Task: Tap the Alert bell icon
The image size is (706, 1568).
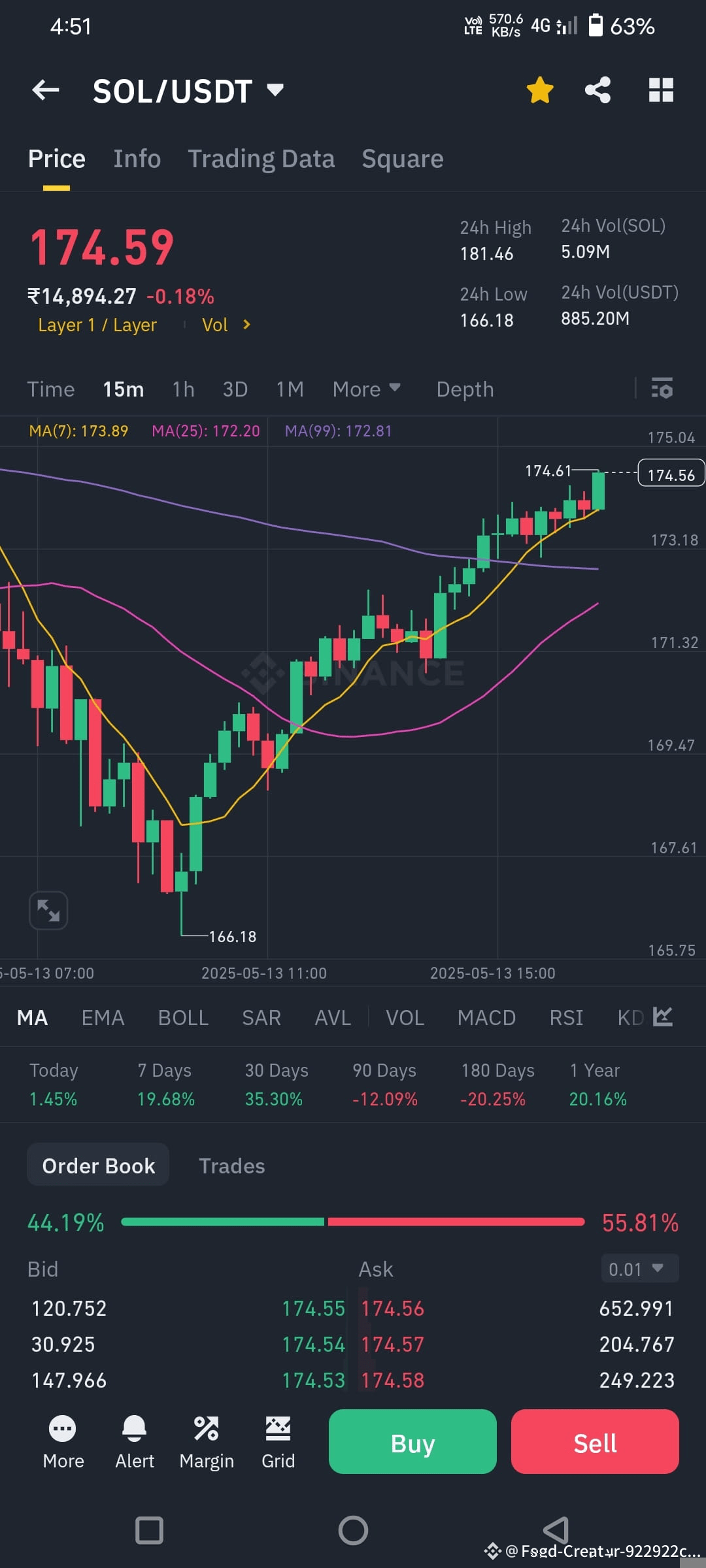Action: click(x=135, y=1443)
